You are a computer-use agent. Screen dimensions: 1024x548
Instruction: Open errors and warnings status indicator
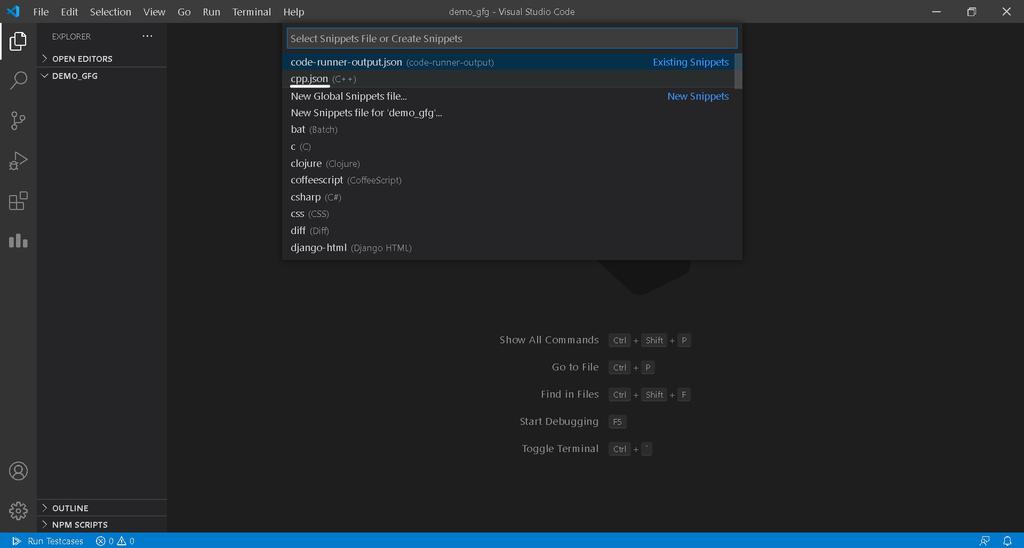pyautogui.click(x=115, y=541)
